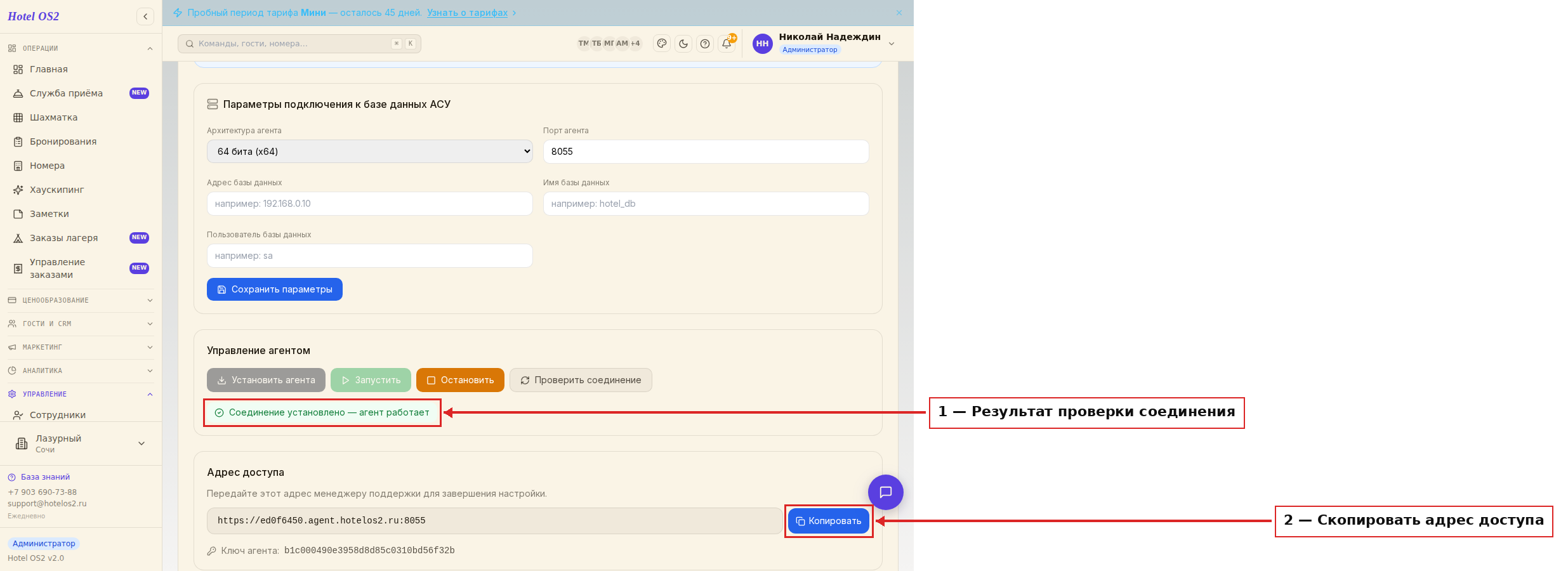Open the help question mark icon
Viewport: 1568px width, 571px height.
point(705,44)
